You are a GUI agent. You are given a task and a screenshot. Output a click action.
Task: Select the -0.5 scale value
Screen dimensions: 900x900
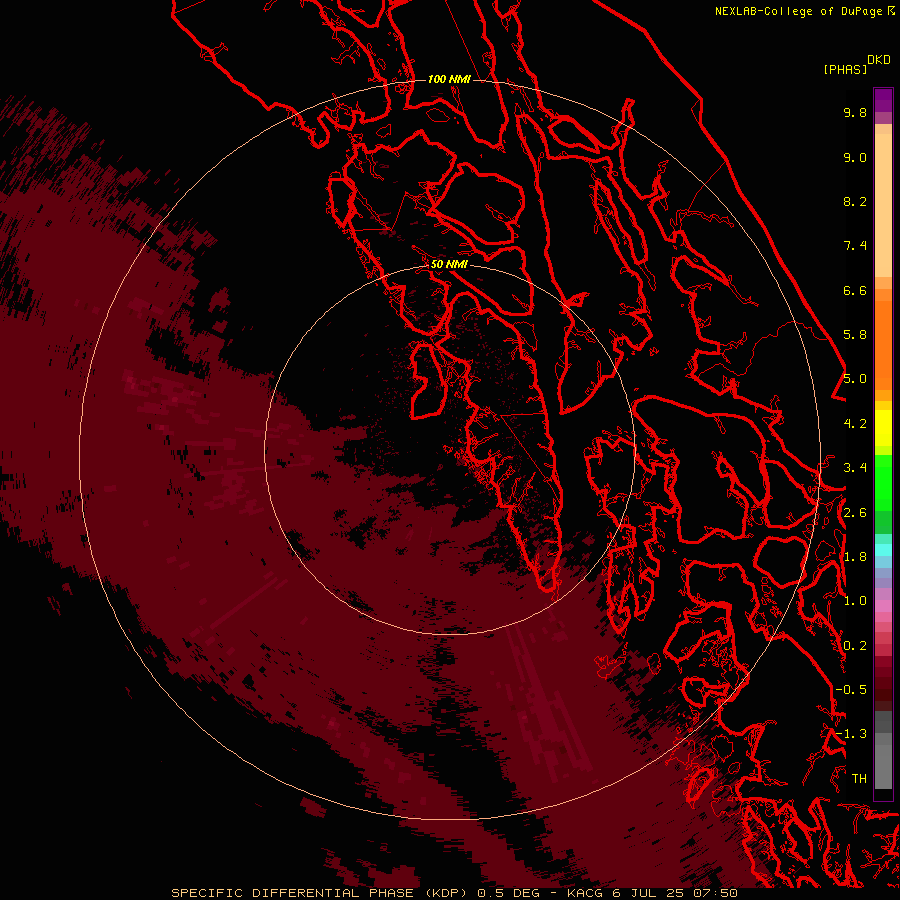[x=851, y=690]
